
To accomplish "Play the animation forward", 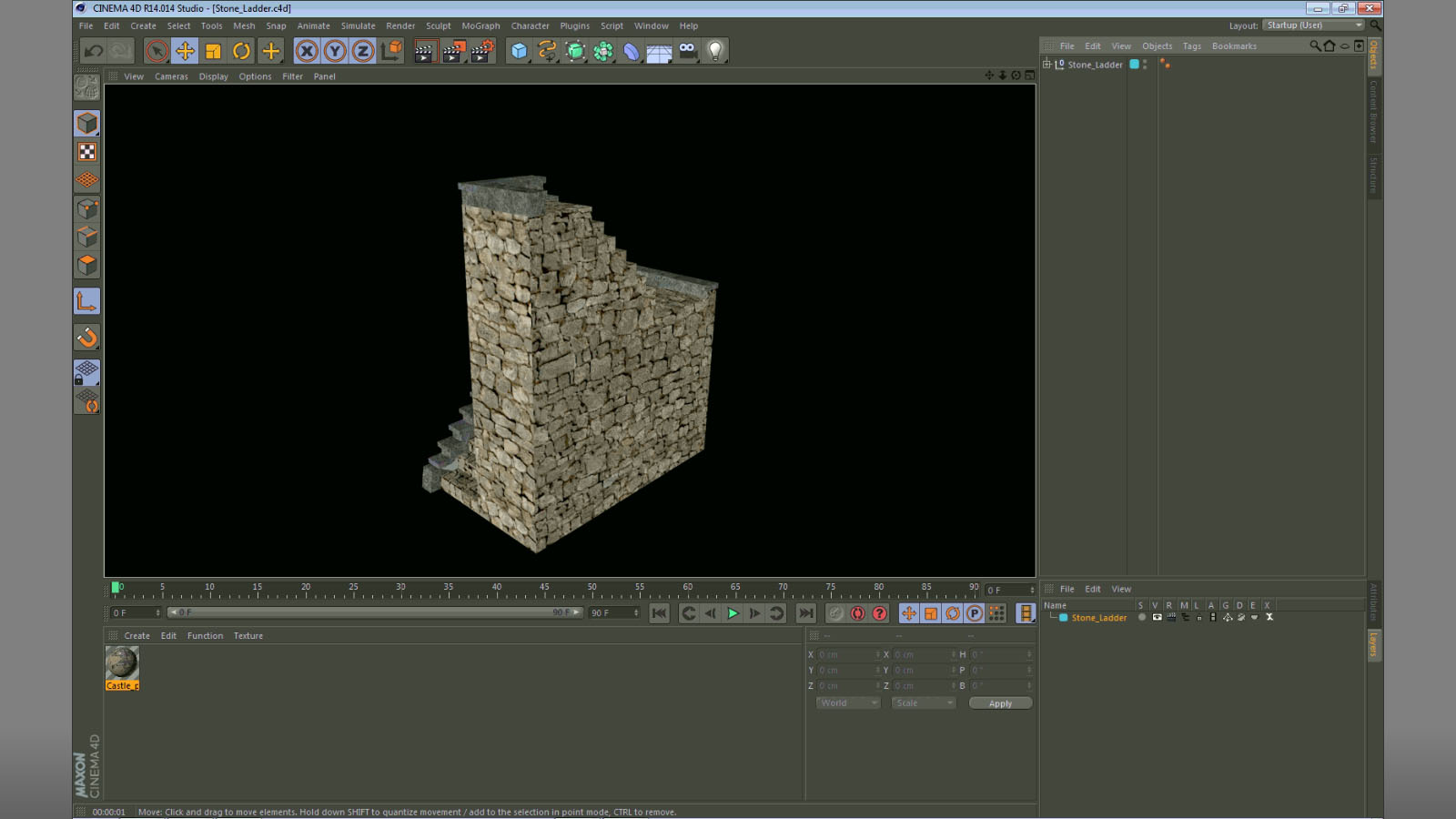I will (733, 613).
